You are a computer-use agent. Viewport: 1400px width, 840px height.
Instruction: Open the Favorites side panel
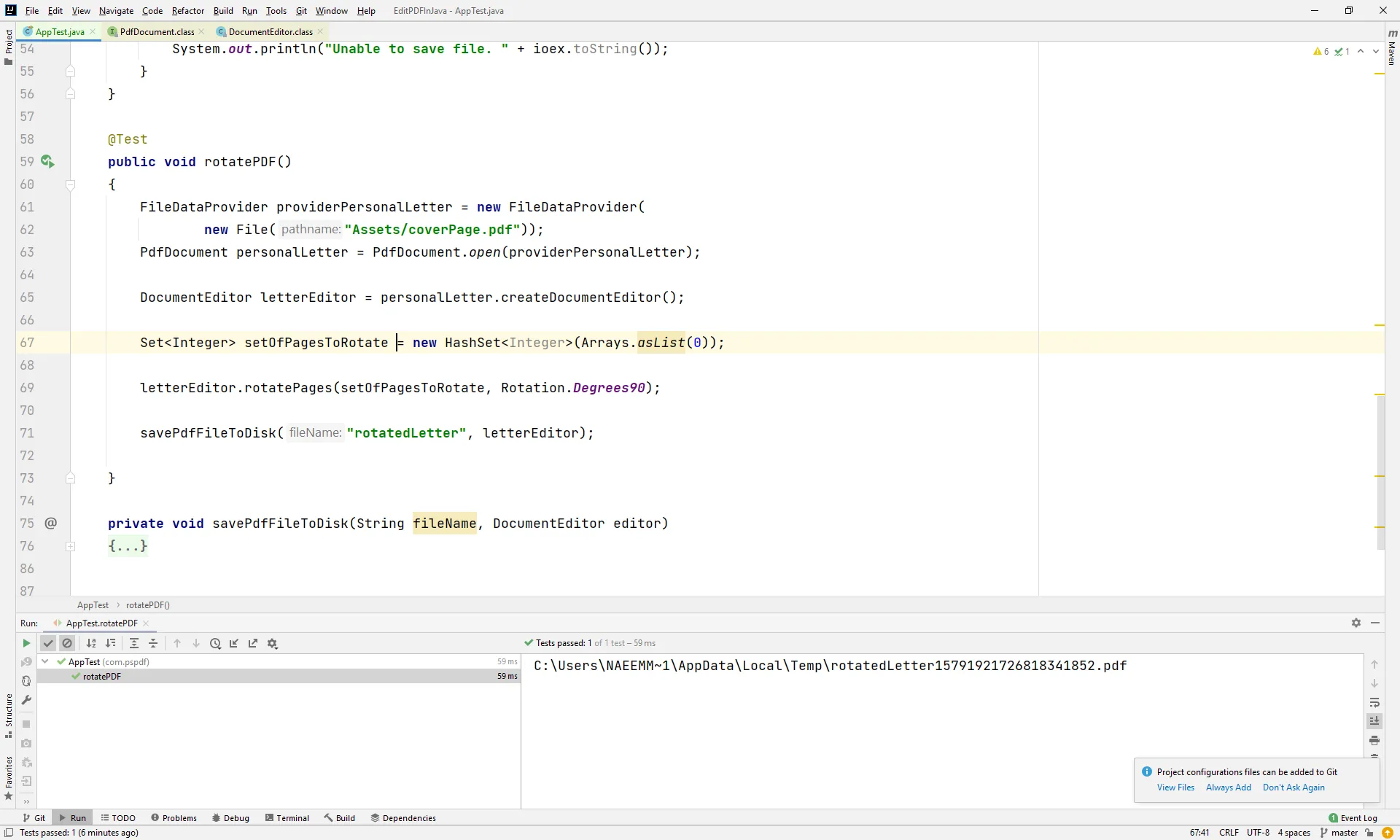(8, 777)
